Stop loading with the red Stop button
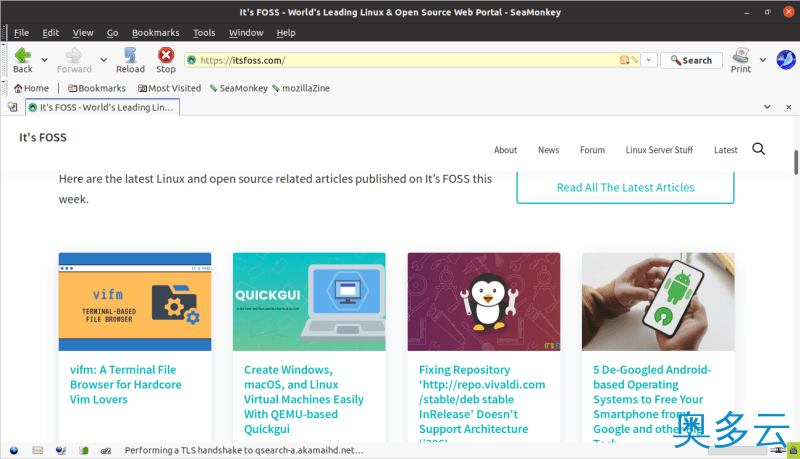The image size is (800, 459). 166,60
